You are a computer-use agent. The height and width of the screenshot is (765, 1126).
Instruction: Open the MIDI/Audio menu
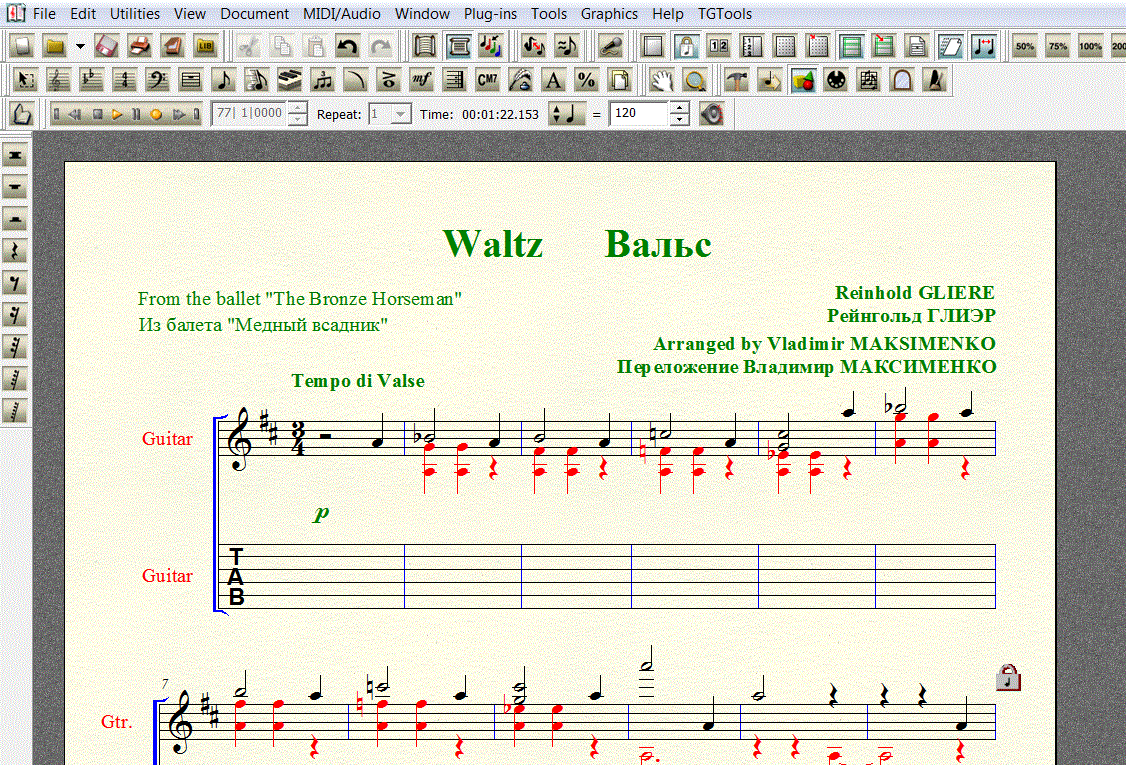342,14
